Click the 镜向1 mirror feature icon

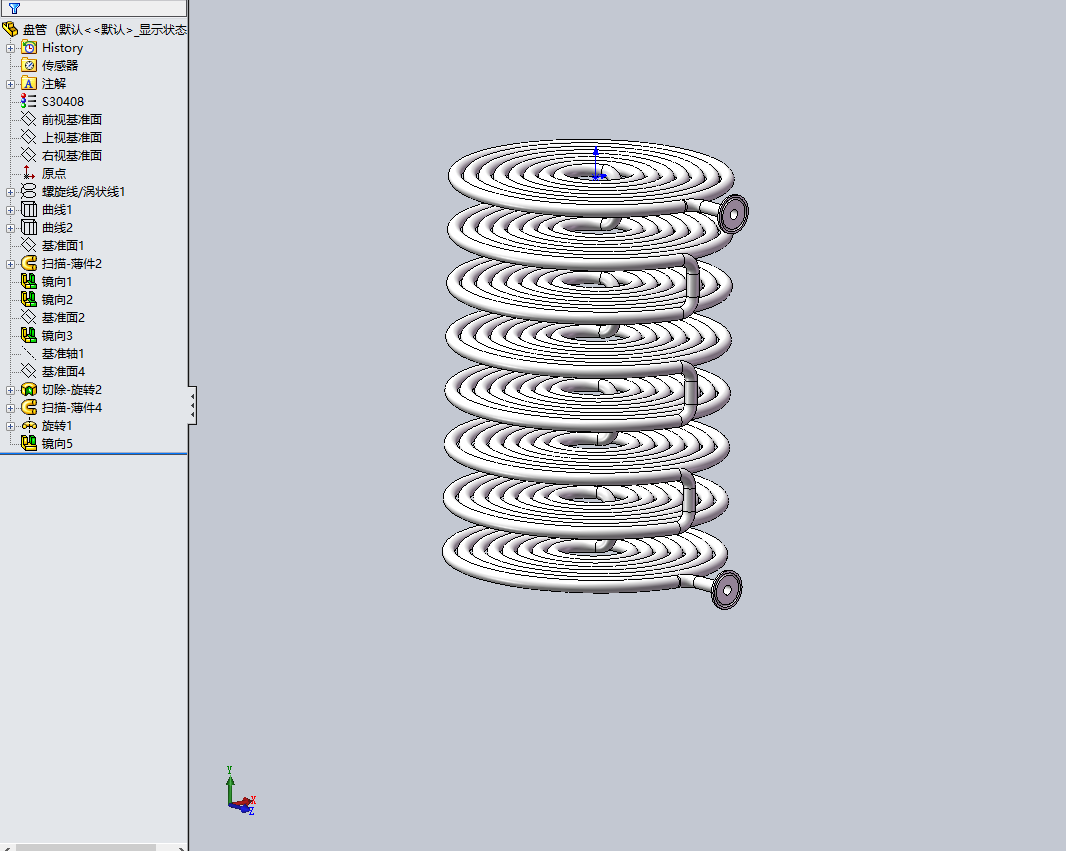point(29,281)
